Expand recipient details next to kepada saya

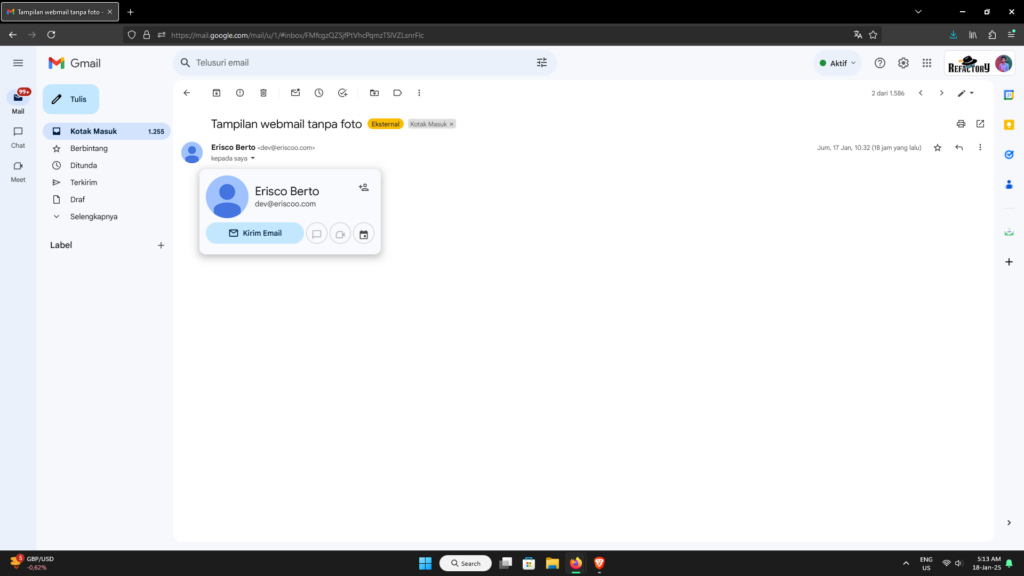pos(253,158)
